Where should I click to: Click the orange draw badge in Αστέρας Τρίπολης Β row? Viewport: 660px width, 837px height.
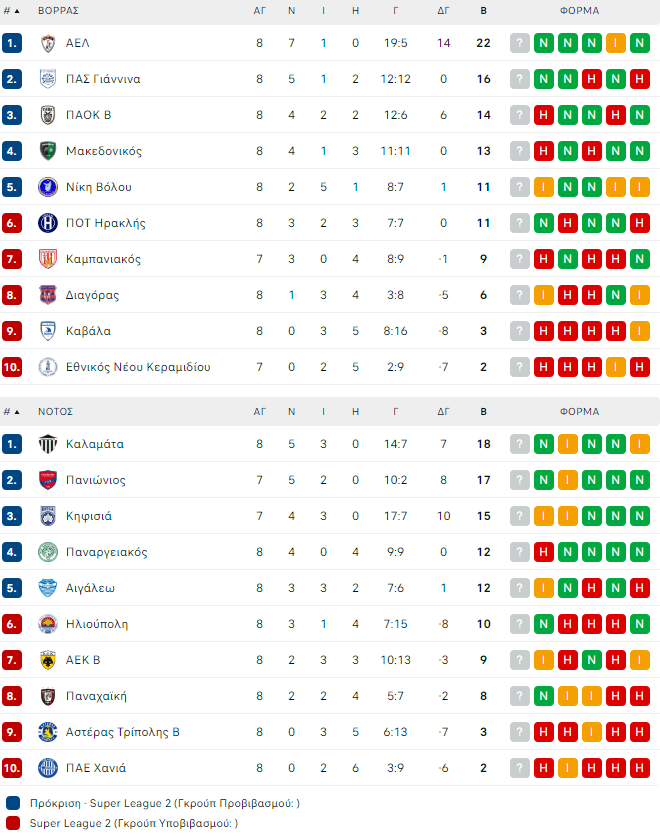pyautogui.click(x=591, y=732)
